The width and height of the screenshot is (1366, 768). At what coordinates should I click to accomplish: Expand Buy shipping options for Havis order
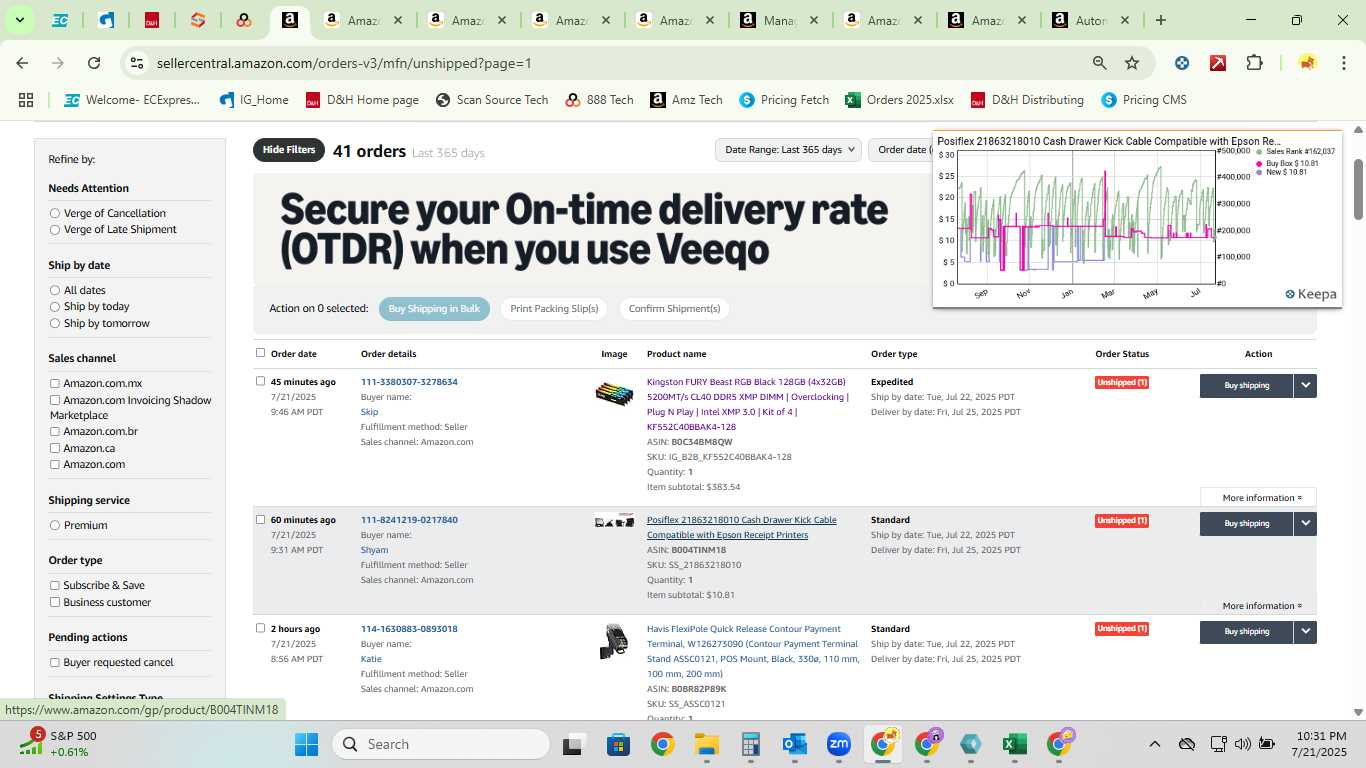coord(1305,632)
